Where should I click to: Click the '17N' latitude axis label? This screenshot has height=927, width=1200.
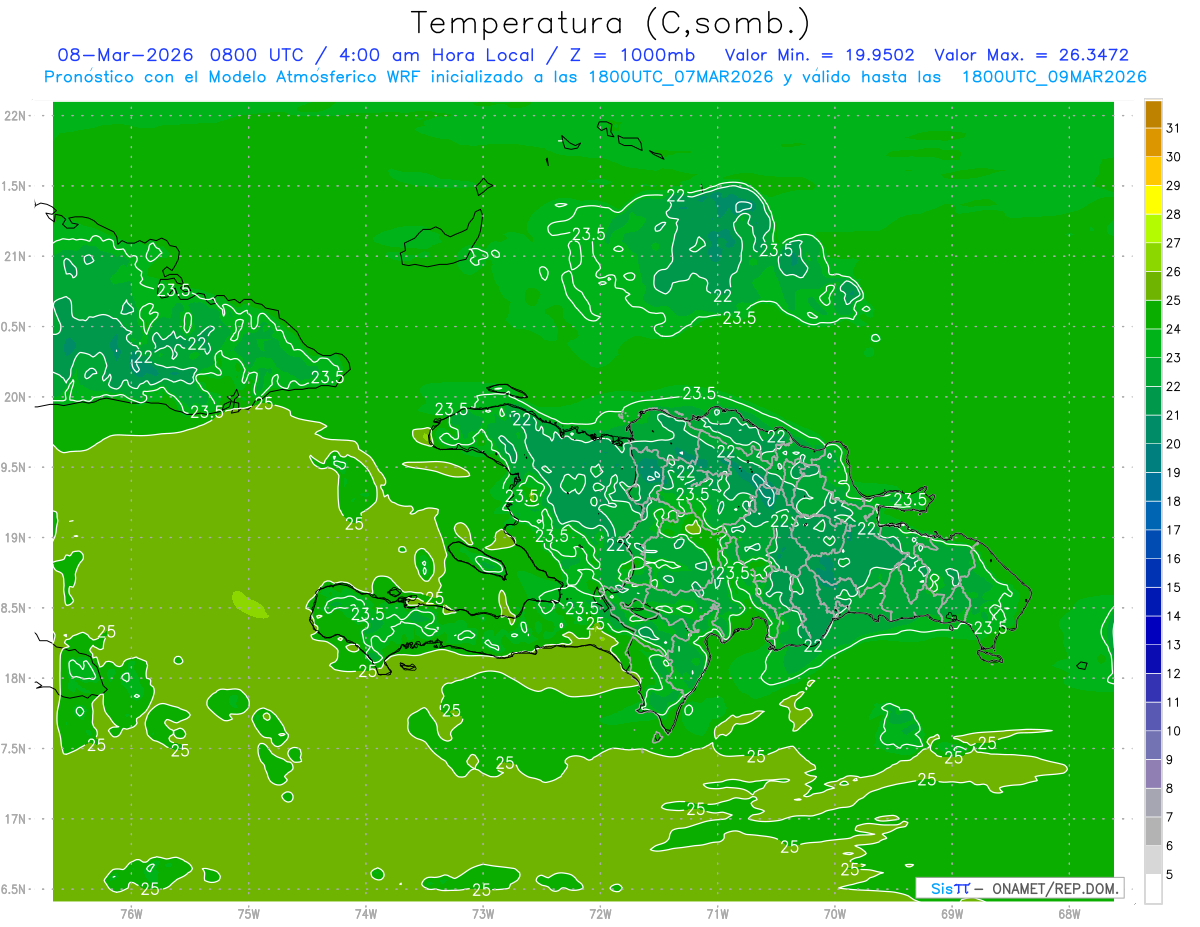(16, 820)
